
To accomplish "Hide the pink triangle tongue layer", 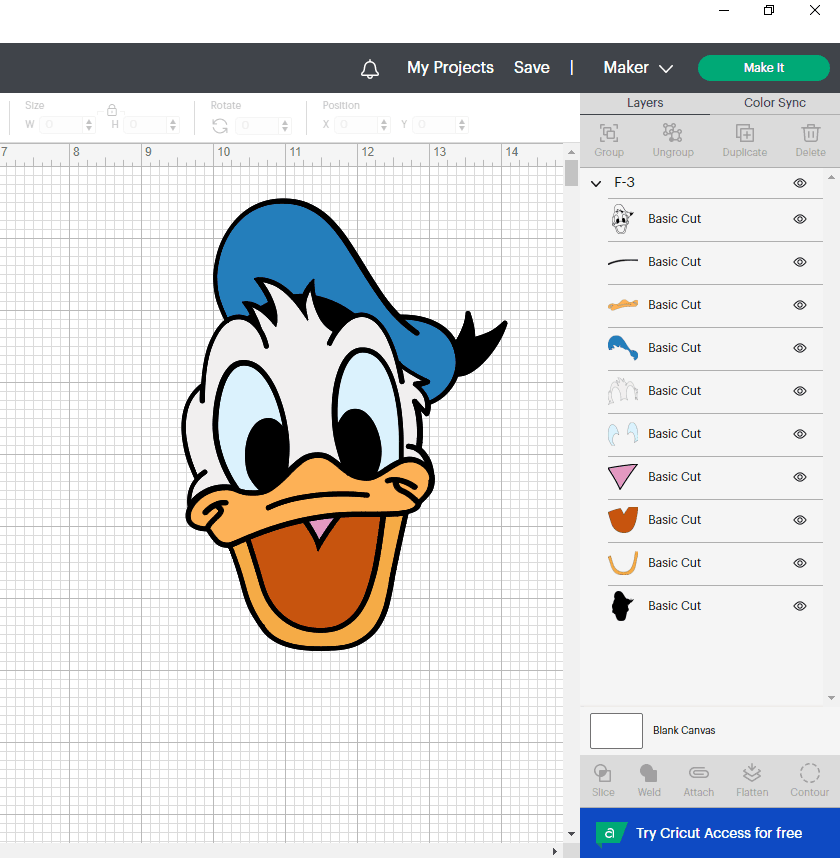I will click(800, 477).
